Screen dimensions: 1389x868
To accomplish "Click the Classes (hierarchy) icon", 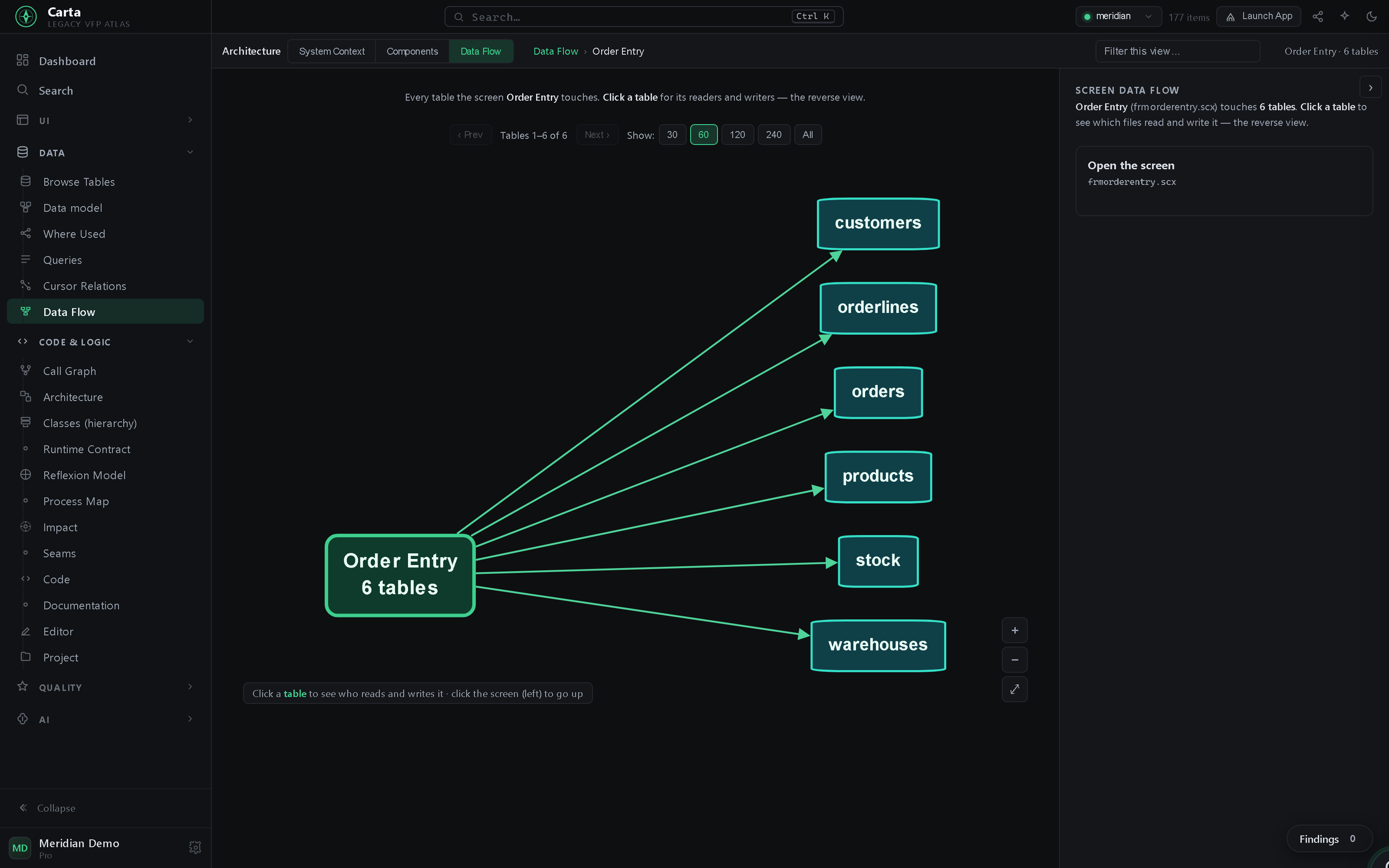I will pyautogui.click(x=25, y=423).
